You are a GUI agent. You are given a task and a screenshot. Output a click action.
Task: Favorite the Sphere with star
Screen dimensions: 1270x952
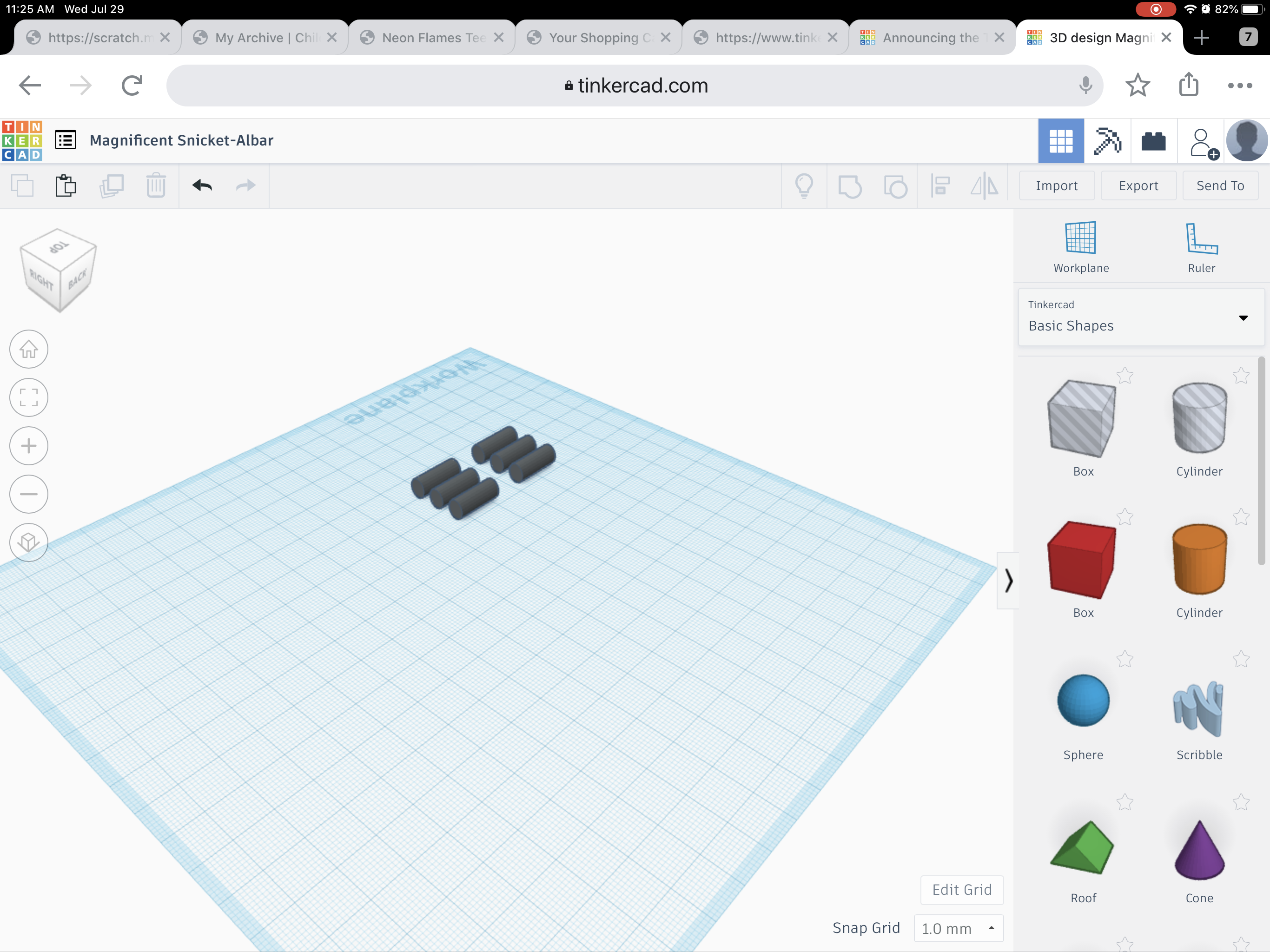pos(1125,659)
